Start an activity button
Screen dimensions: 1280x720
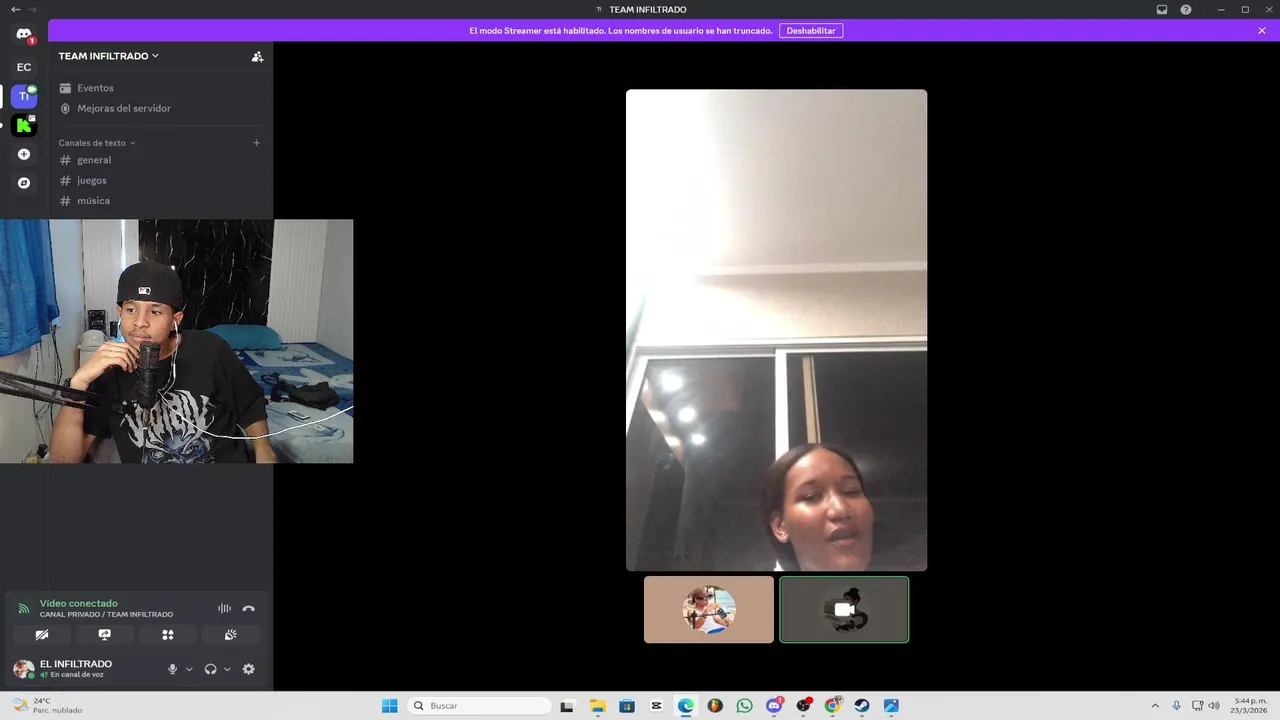168,635
